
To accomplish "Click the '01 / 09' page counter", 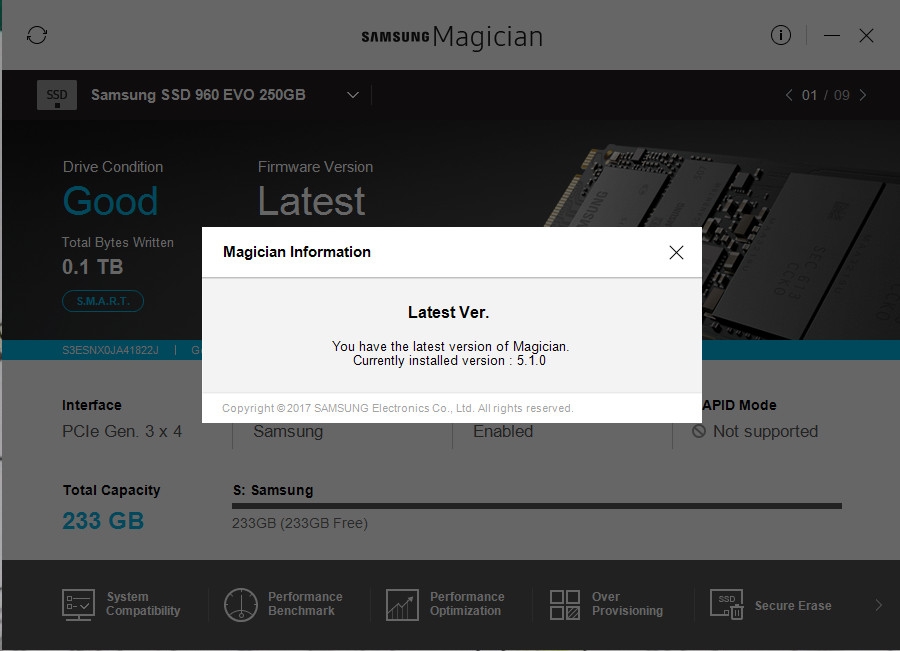I will click(x=826, y=95).
